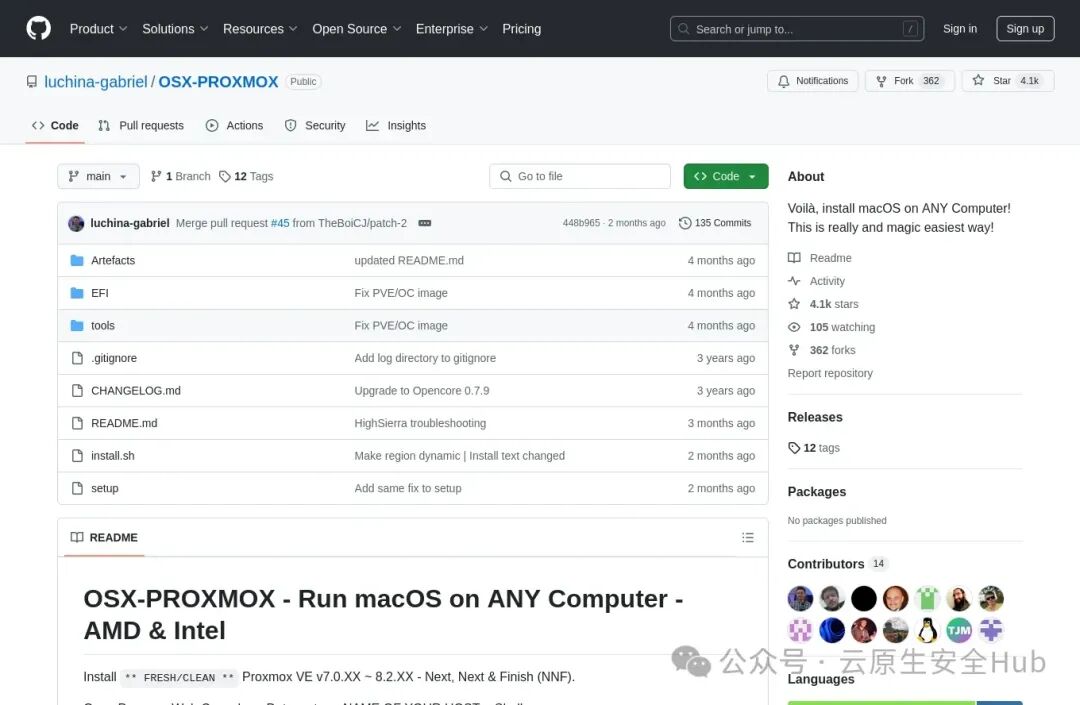Open commit message Upgrade to Opencore 0.7.9

pyautogui.click(x=422, y=391)
